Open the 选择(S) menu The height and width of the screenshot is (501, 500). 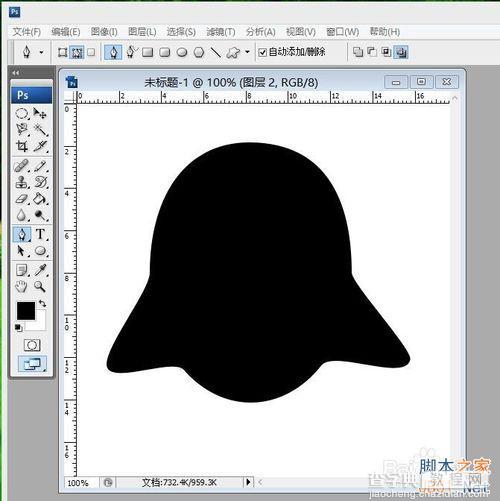pos(181,32)
